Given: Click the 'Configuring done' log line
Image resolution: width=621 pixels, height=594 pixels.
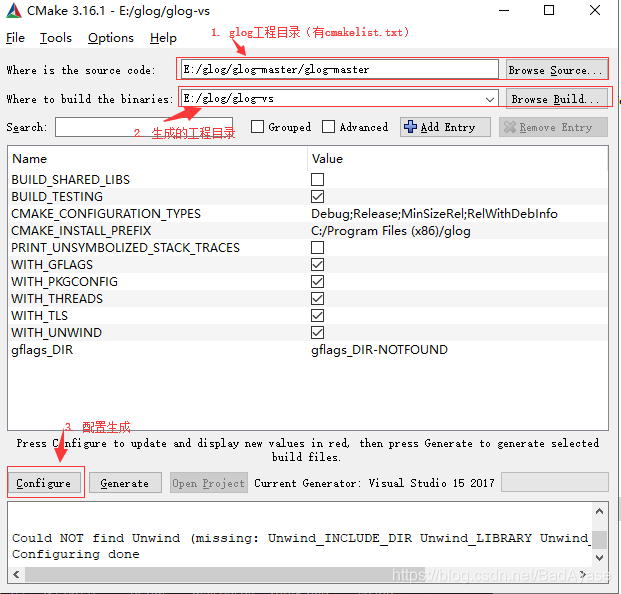Looking at the screenshot, I should [x=76, y=554].
